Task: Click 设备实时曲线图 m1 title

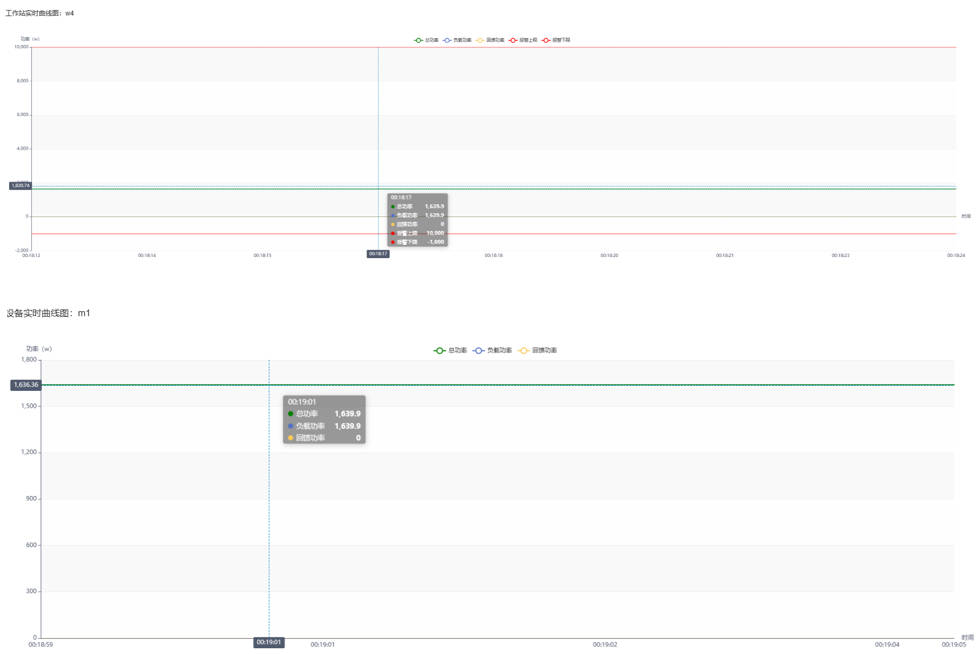Action: click(x=48, y=313)
